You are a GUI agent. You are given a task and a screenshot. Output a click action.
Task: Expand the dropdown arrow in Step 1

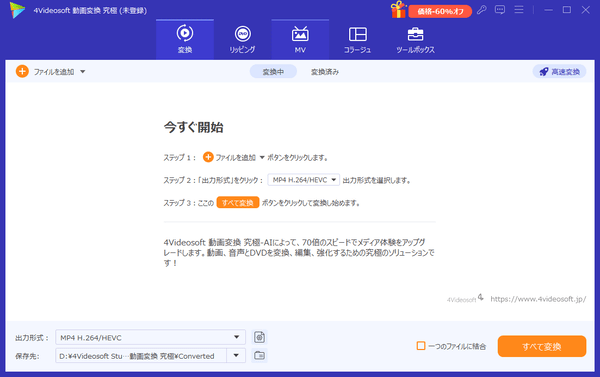262,157
